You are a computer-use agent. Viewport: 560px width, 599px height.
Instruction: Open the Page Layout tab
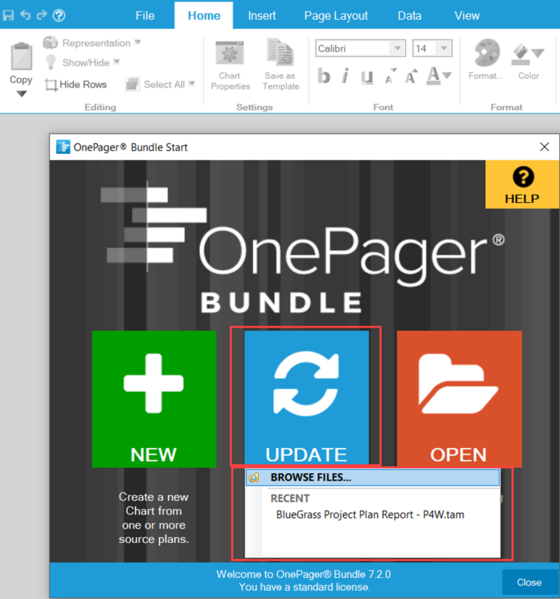click(x=336, y=16)
